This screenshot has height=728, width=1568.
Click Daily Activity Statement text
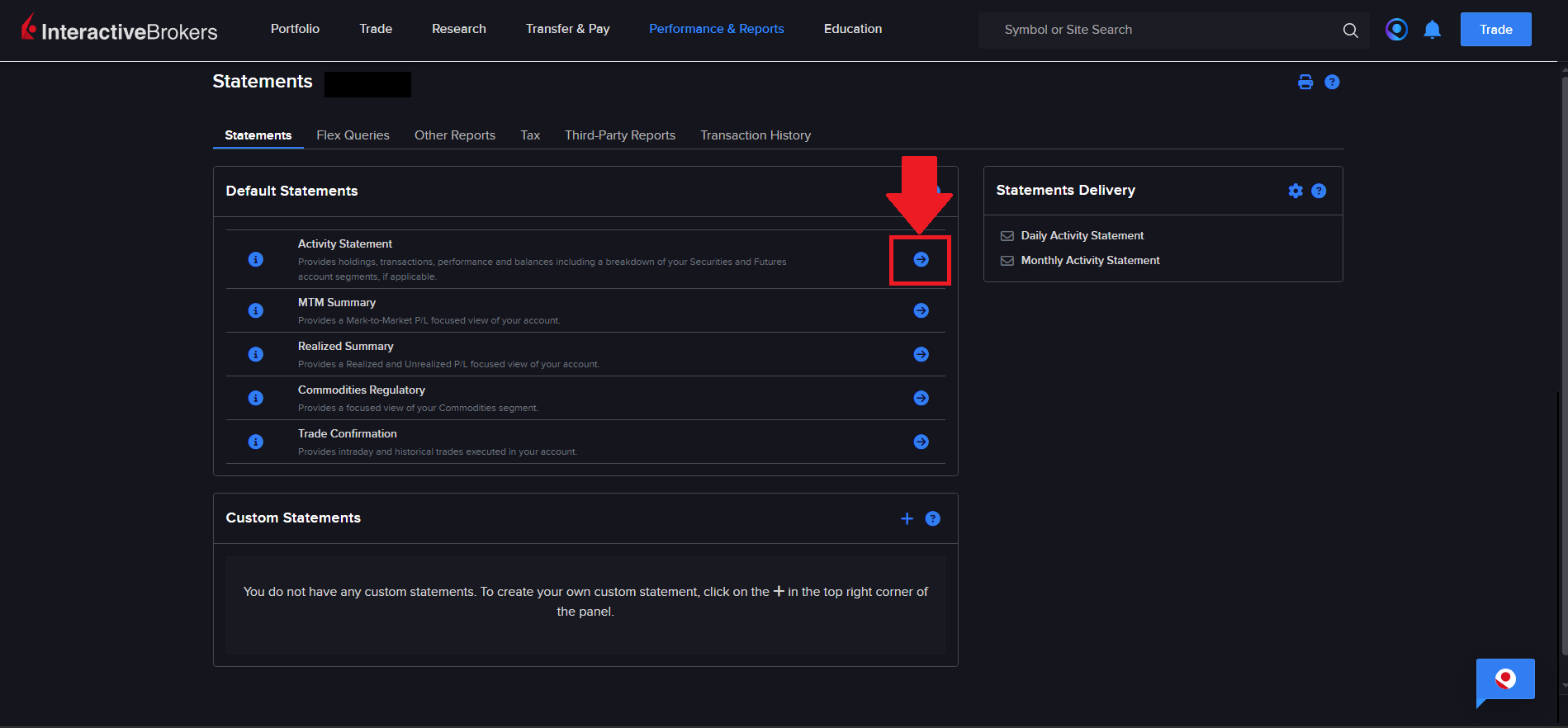tap(1082, 236)
